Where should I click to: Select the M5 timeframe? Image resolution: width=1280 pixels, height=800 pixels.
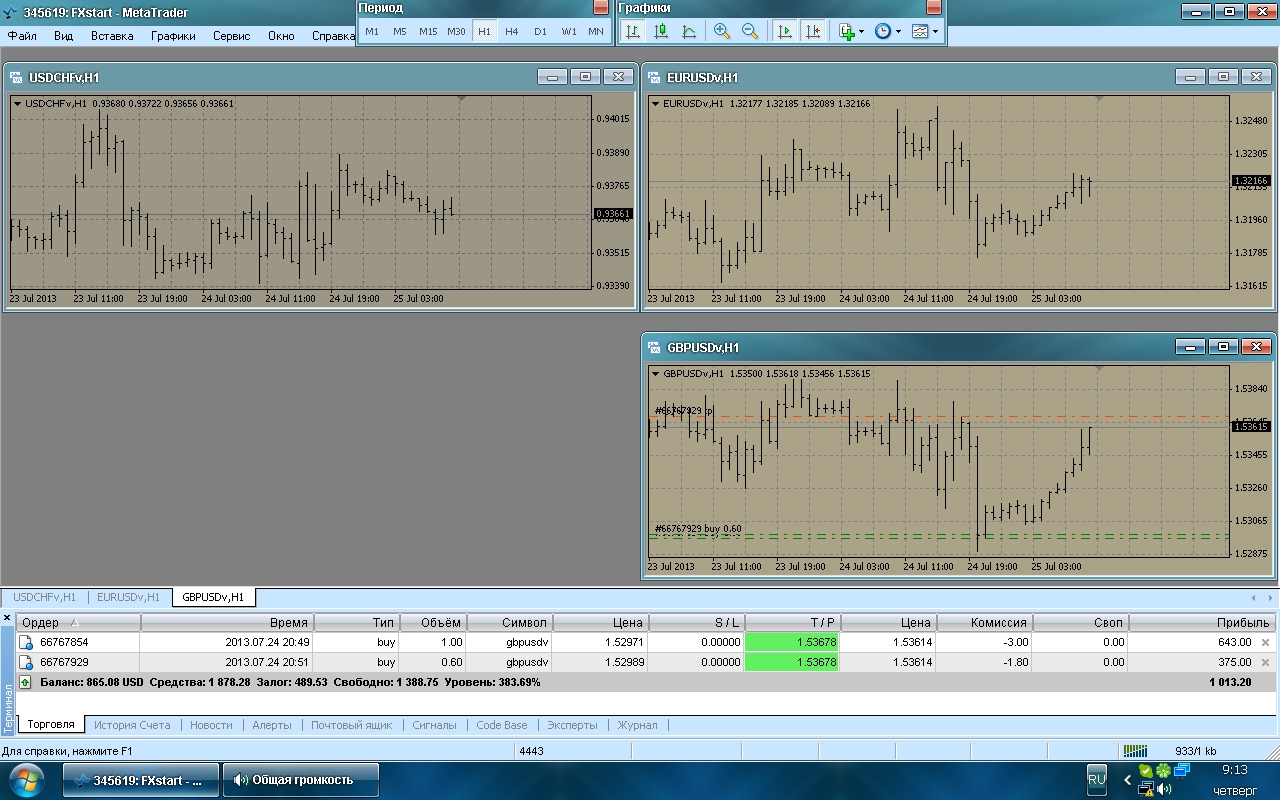point(400,31)
